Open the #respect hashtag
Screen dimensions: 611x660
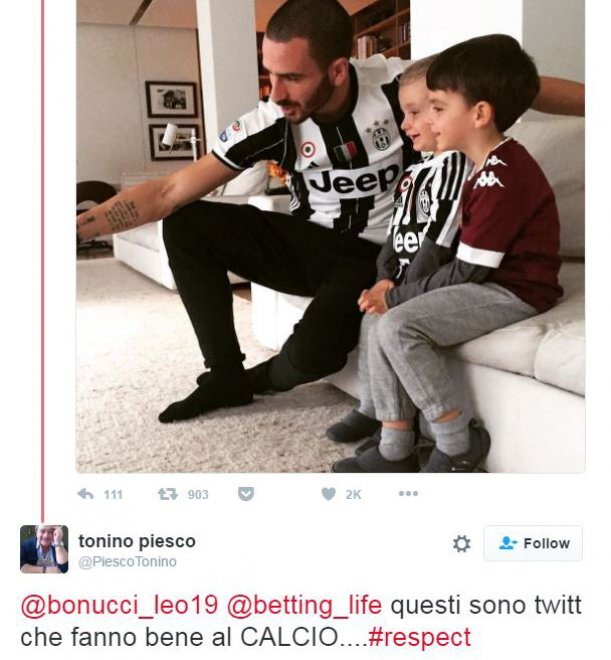point(420,637)
